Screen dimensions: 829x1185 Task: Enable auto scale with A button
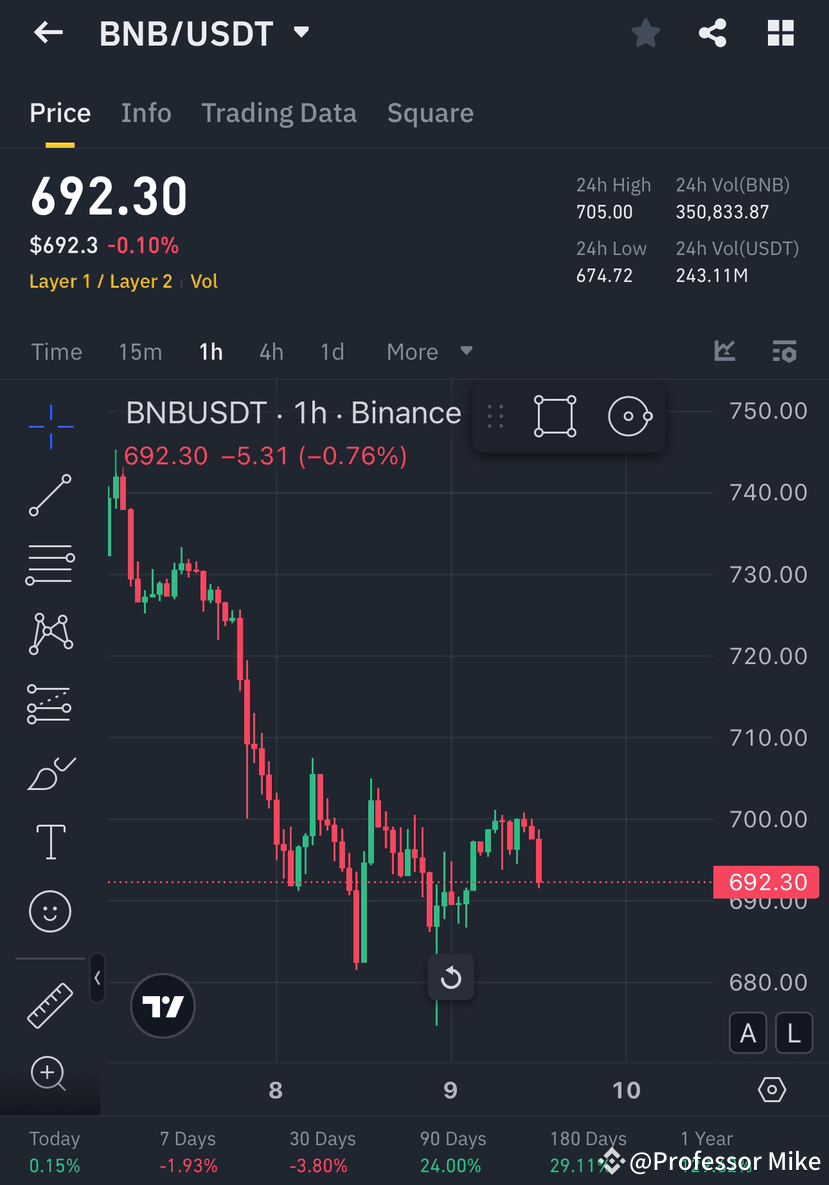click(748, 1032)
